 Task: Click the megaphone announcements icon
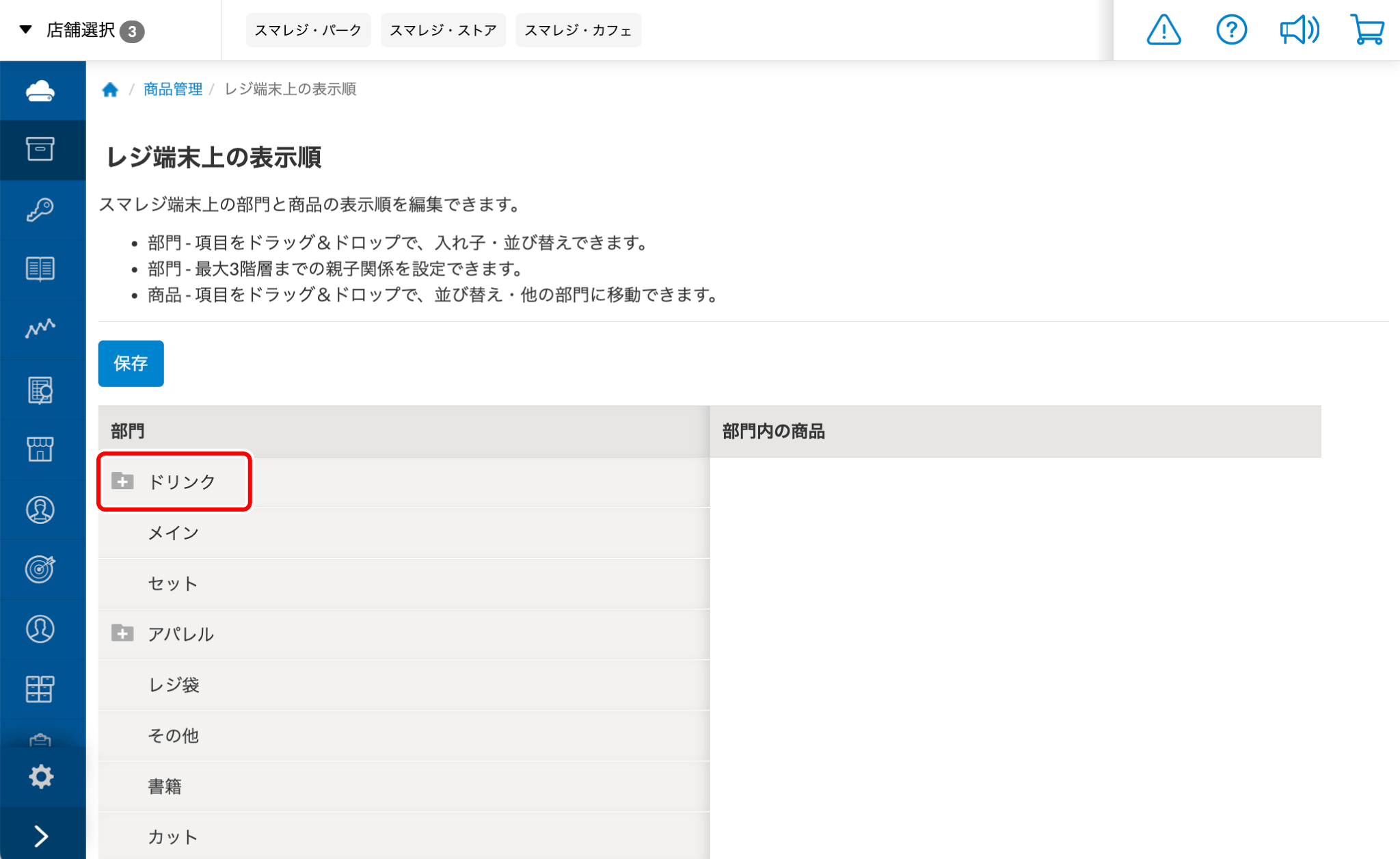1299,30
